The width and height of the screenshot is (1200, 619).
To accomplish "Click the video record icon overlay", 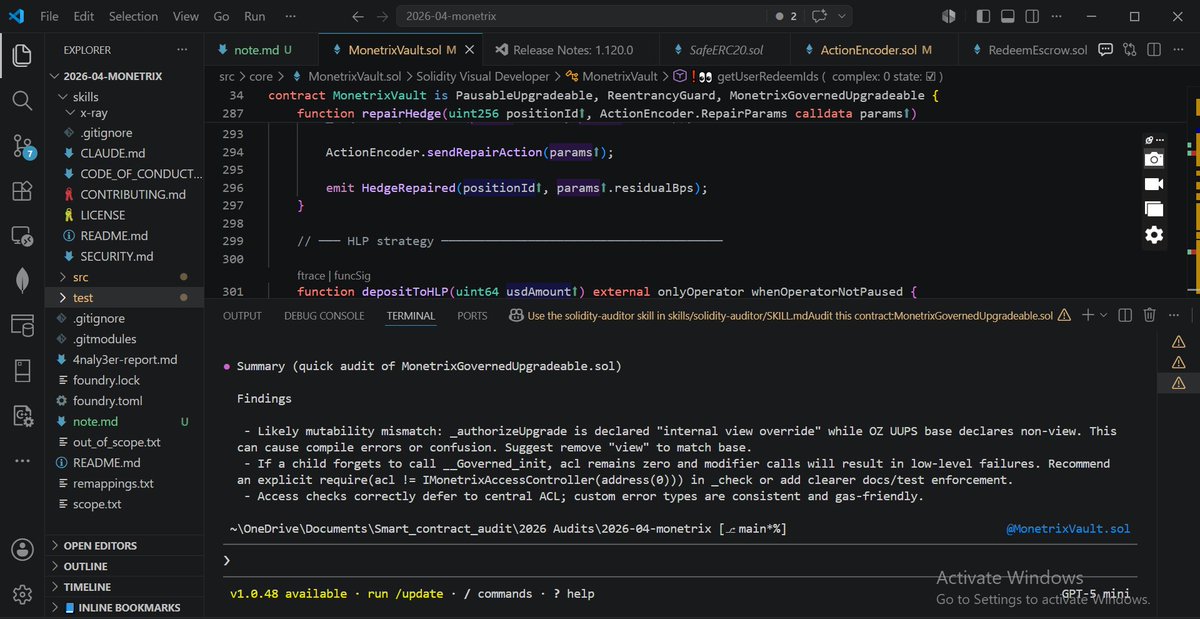I will 1154,184.
